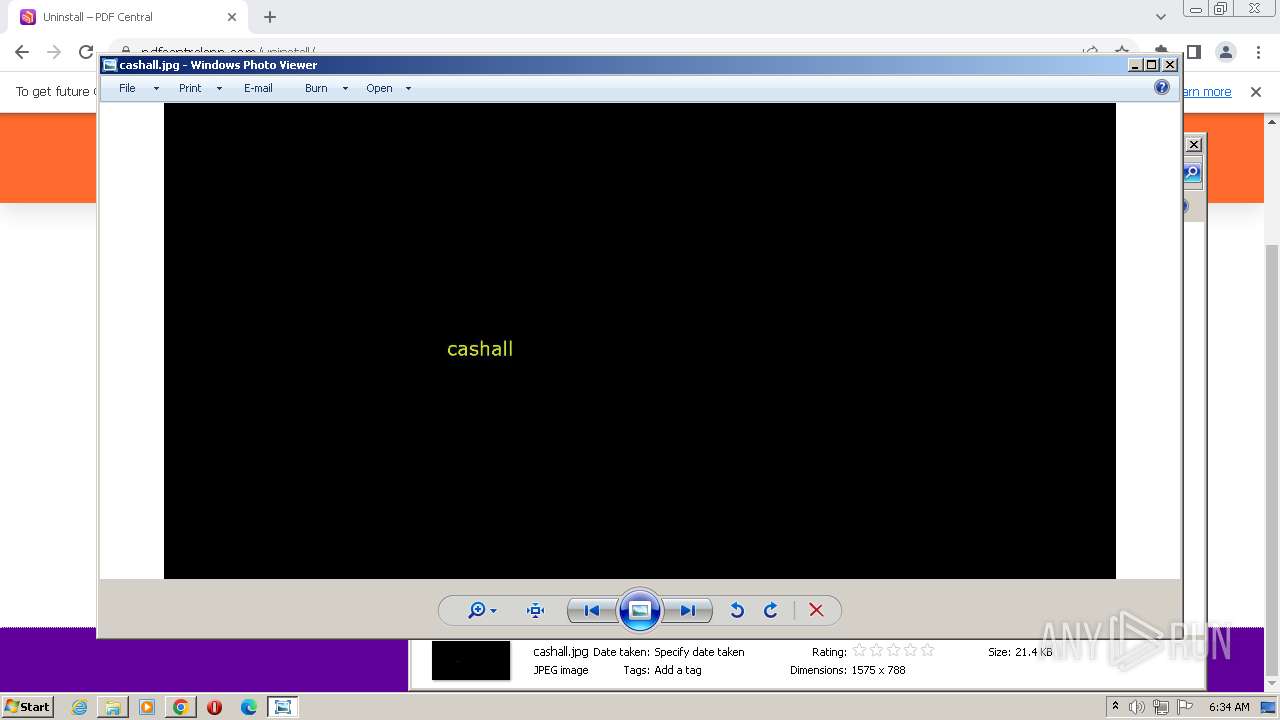Click the Photo Viewer taskbar button
This screenshot has height=720, width=1280.
(x=283, y=707)
